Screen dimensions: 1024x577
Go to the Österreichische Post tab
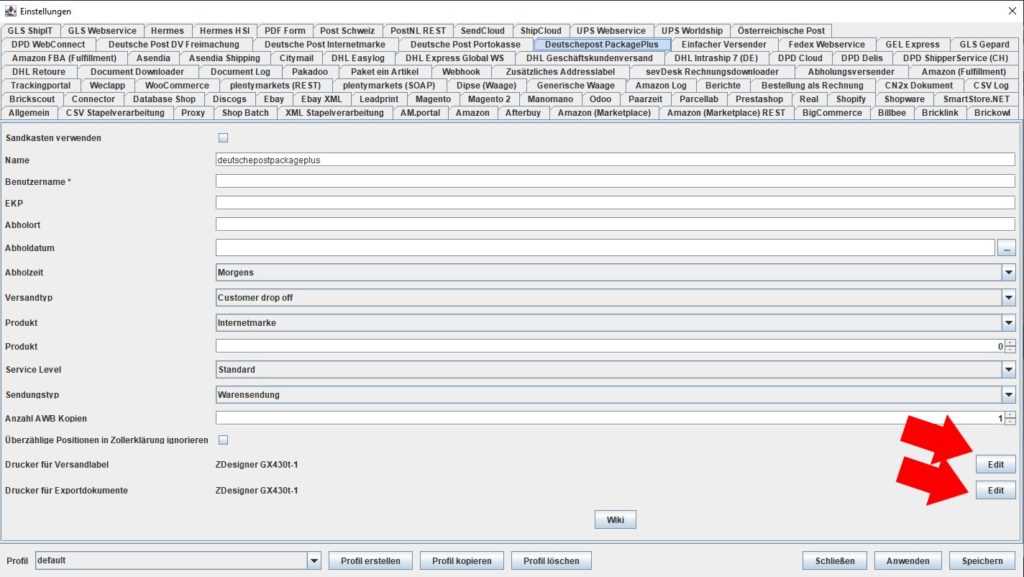tap(781, 31)
